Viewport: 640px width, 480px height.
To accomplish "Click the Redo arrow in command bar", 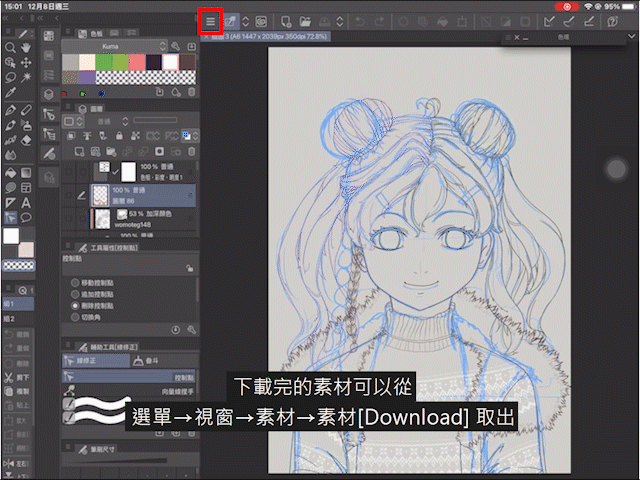I will coord(379,21).
